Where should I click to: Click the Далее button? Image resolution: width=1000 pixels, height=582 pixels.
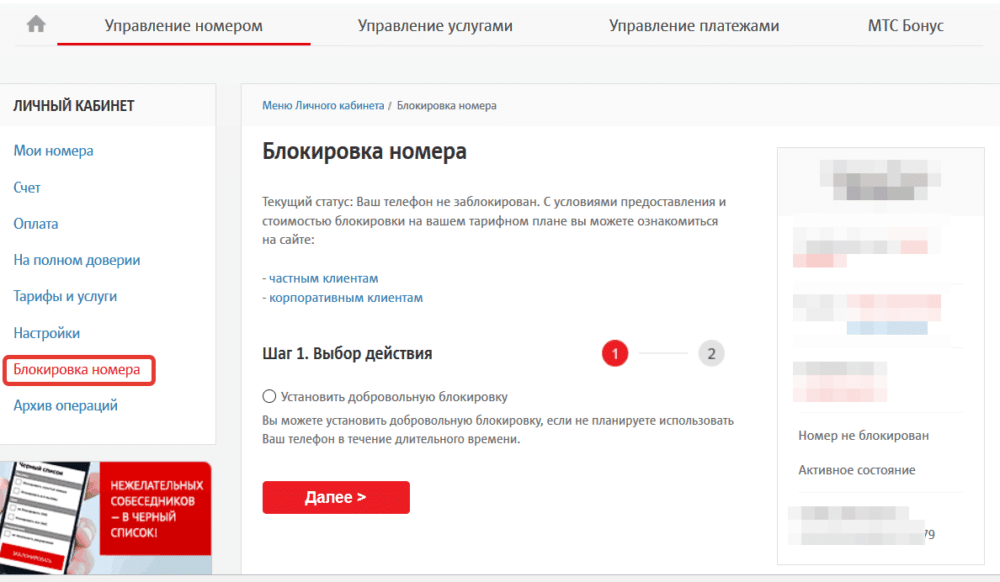click(x=336, y=497)
